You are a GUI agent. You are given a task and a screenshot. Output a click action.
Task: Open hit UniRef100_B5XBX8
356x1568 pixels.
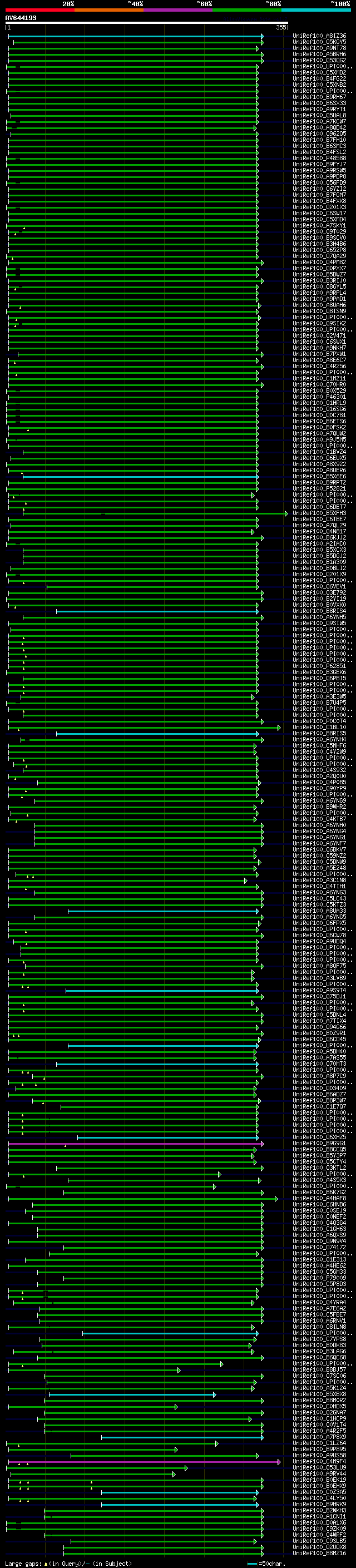point(319,1394)
